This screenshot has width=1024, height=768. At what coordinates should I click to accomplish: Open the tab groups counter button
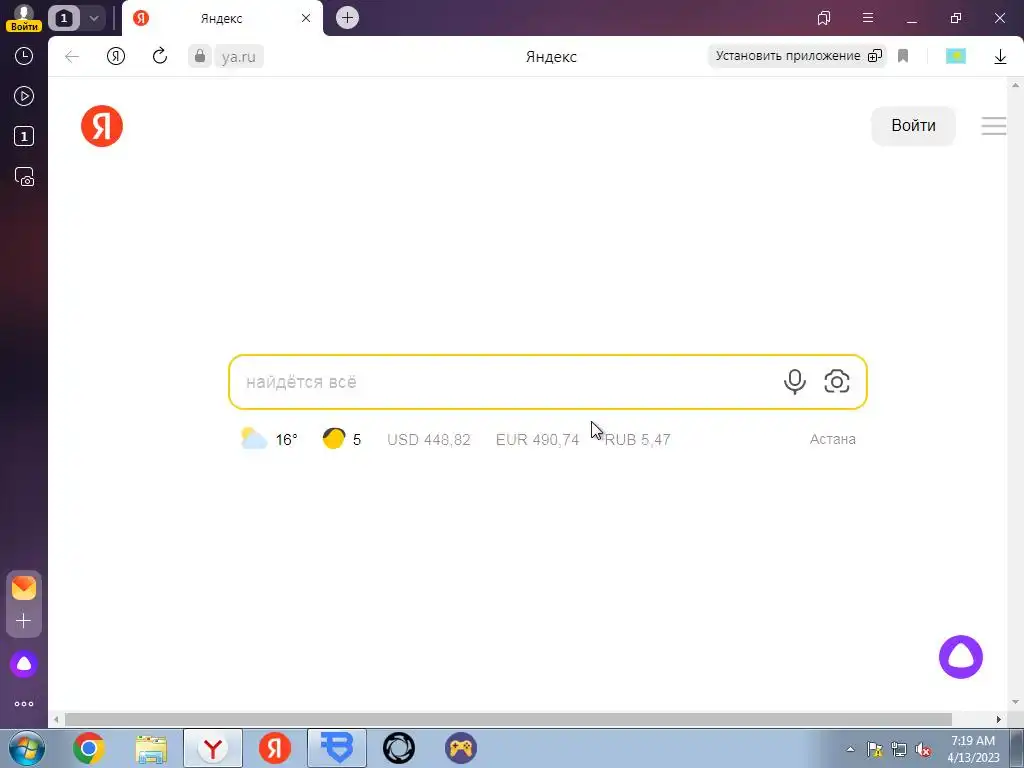64,18
